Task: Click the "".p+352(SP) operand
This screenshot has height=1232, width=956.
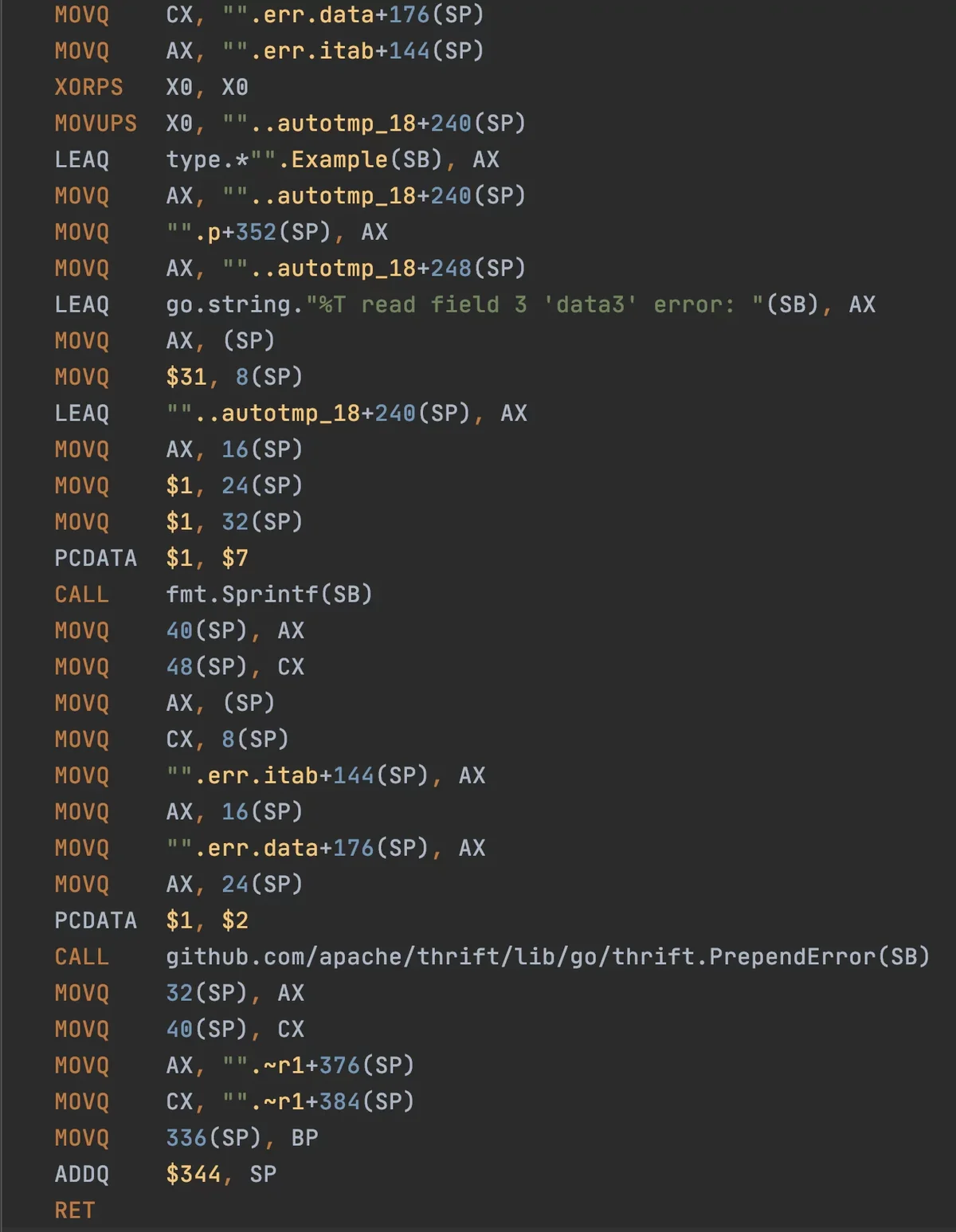Action: pos(249,232)
